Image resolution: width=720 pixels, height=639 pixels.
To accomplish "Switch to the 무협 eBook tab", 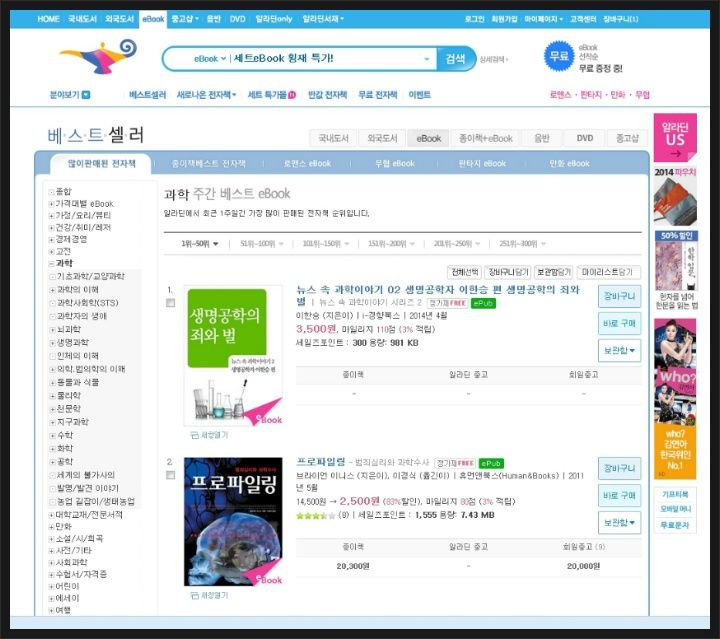I will [394, 163].
